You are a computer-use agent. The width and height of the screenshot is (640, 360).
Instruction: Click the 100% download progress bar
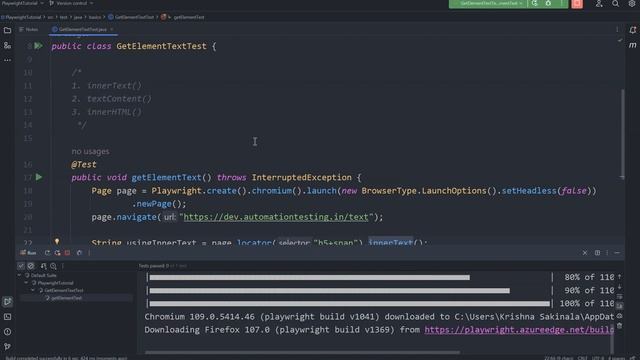[349, 304]
